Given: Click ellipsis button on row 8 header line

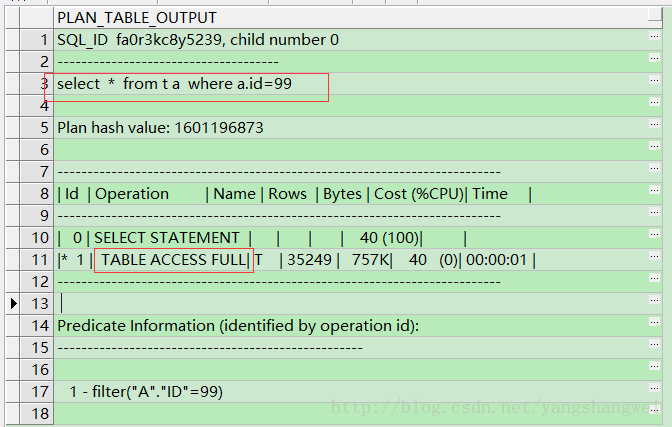Looking at the screenshot, I should [x=652, y=193].
